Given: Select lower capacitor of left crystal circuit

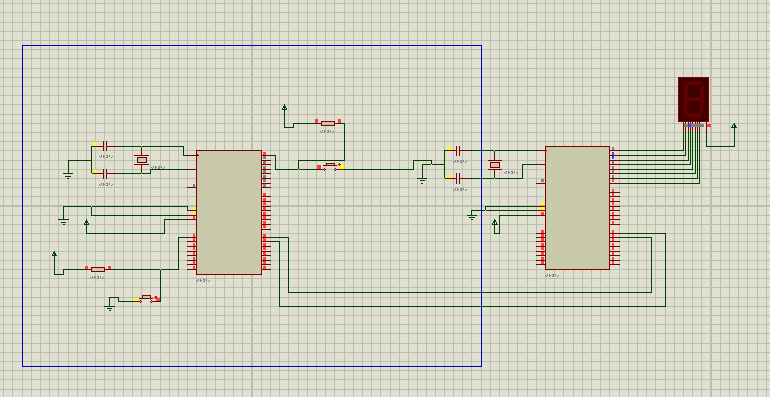Looking at the screenshot, I should pos(104,173).
